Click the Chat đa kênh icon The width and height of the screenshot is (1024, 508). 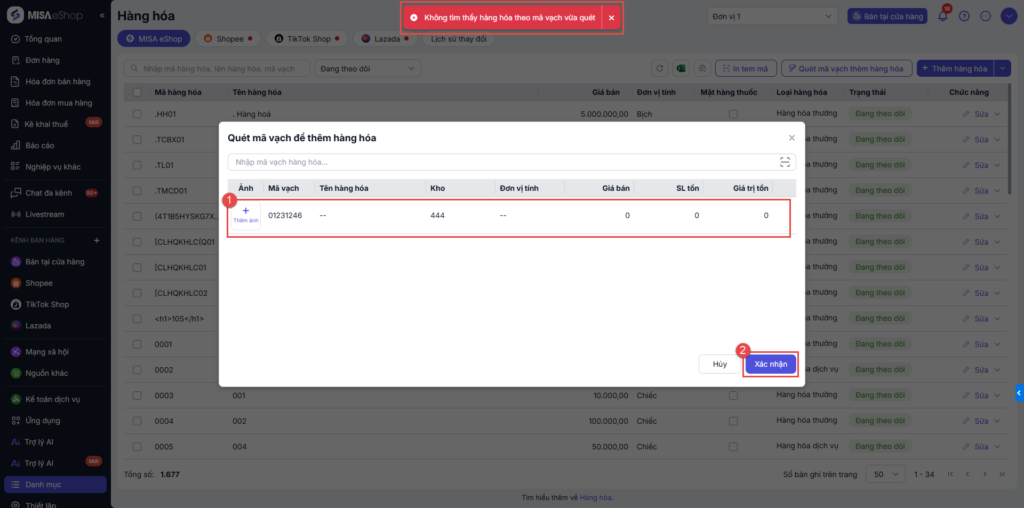click(16, 193)
